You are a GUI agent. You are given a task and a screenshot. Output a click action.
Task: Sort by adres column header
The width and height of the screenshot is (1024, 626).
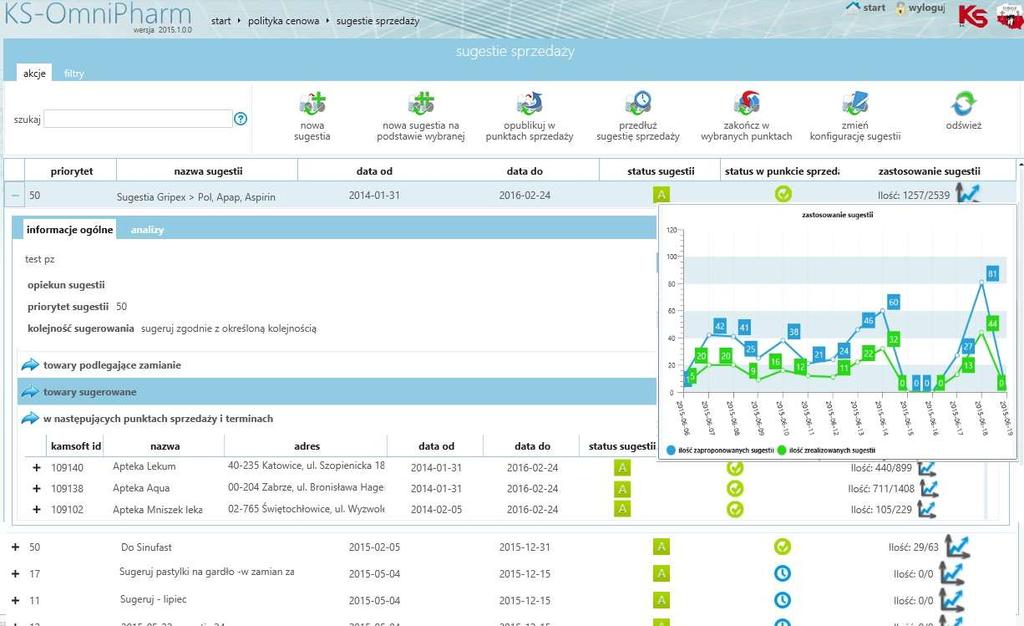306,446
